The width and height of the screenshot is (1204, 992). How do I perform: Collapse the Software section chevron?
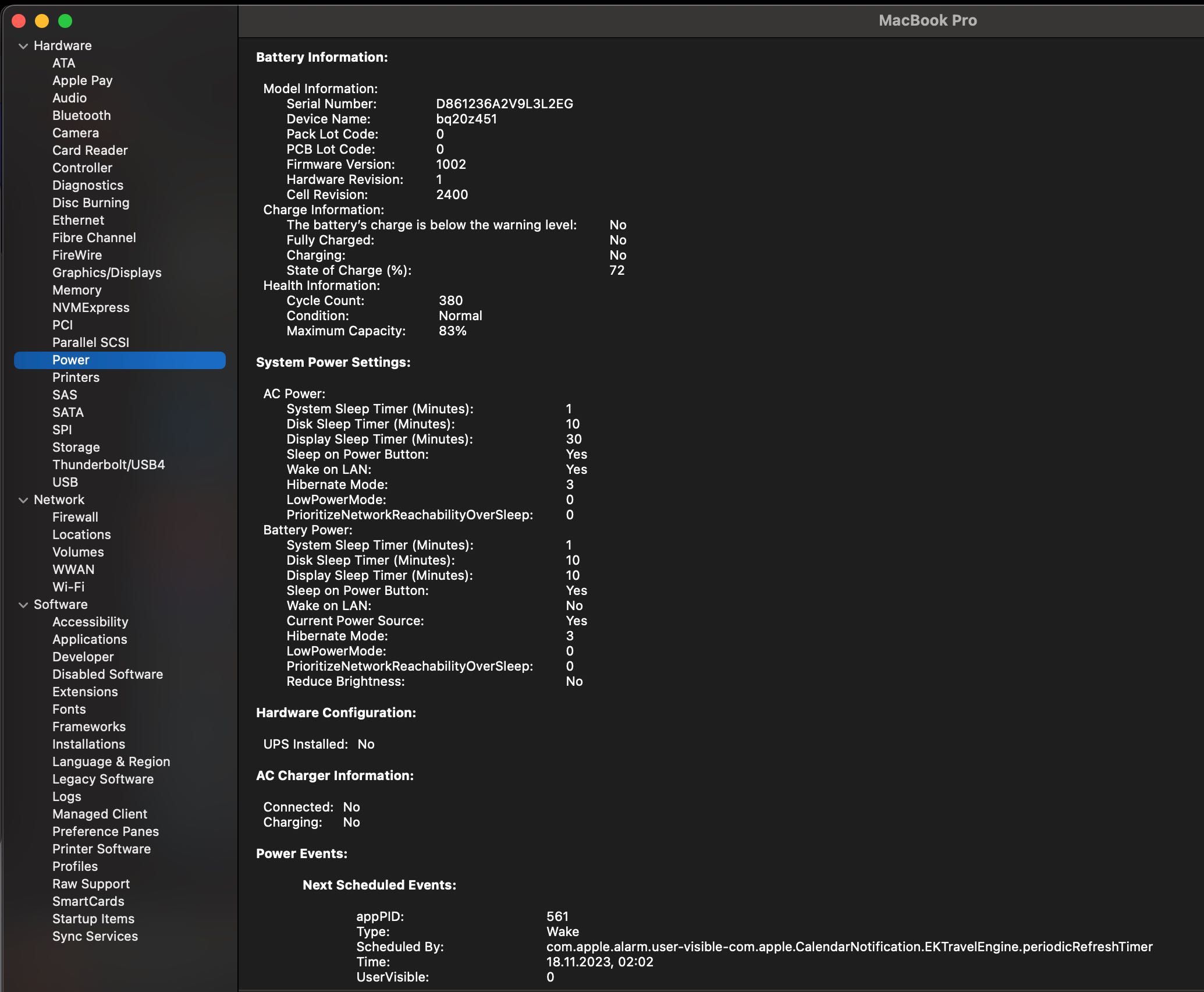23,605
